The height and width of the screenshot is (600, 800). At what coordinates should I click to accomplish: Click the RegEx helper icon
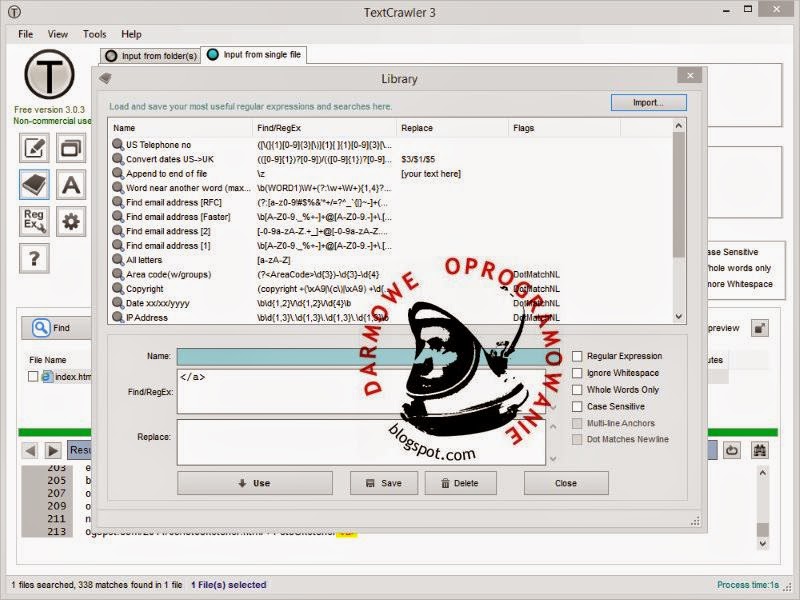pos(34,222)
